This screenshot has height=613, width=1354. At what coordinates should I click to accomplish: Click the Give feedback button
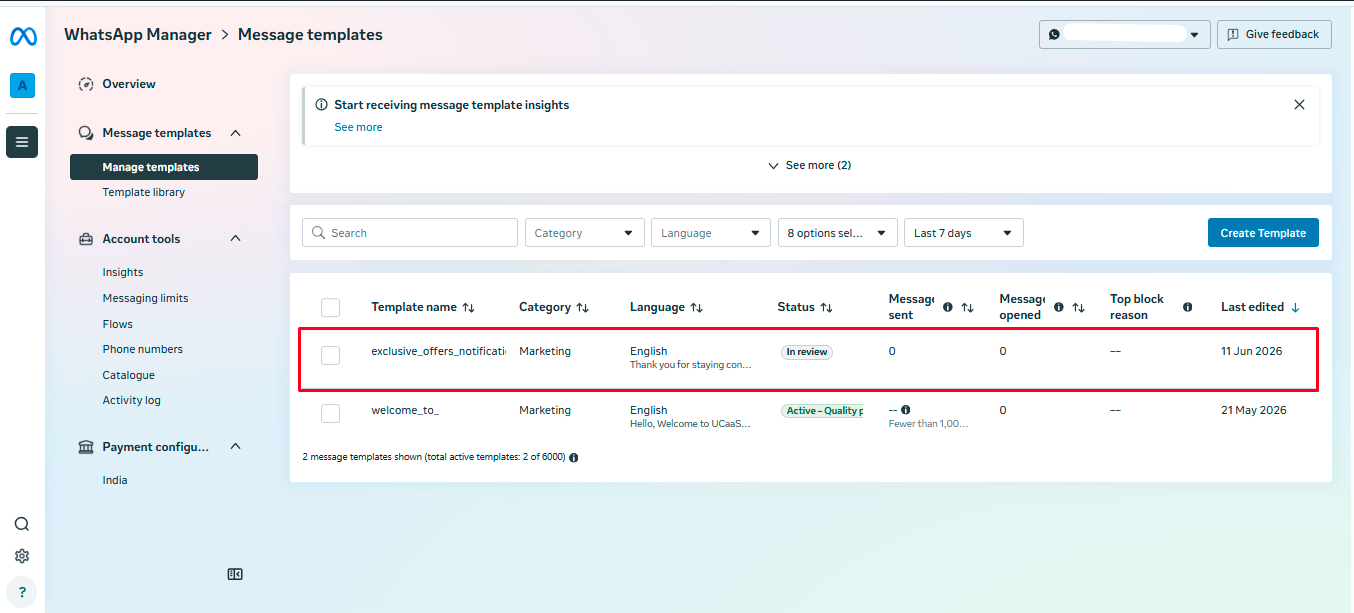1274,34
